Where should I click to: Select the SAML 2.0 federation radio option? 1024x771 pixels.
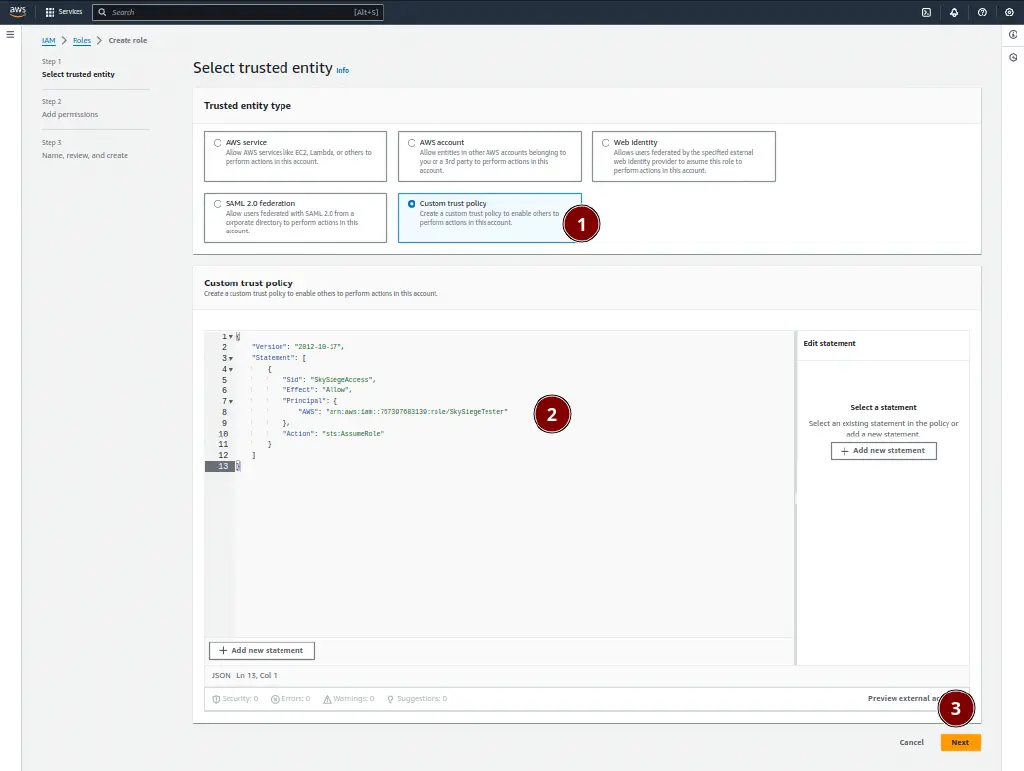point(217,204)
